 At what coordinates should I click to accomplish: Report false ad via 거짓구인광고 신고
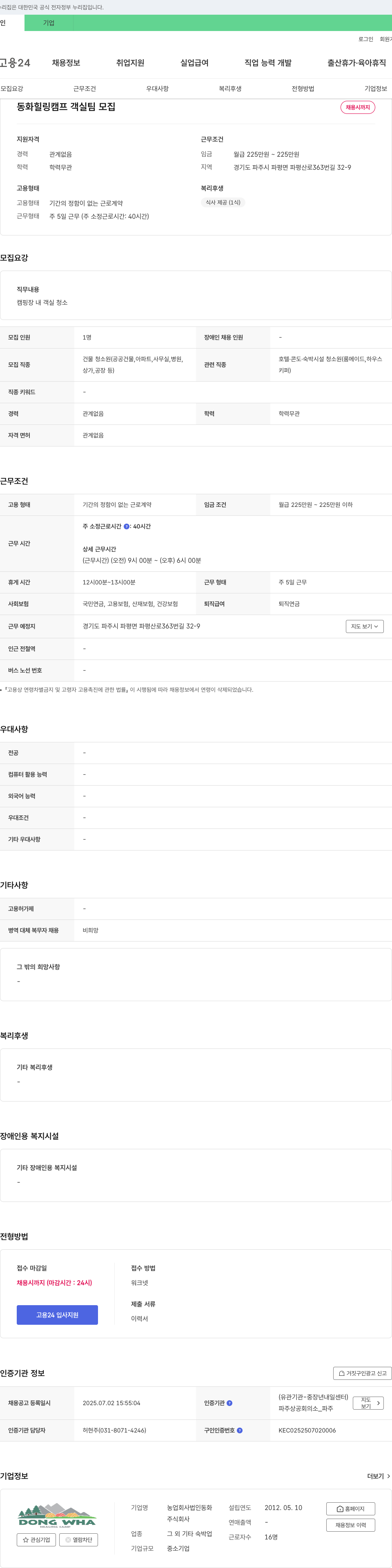tap(362, 1373)
